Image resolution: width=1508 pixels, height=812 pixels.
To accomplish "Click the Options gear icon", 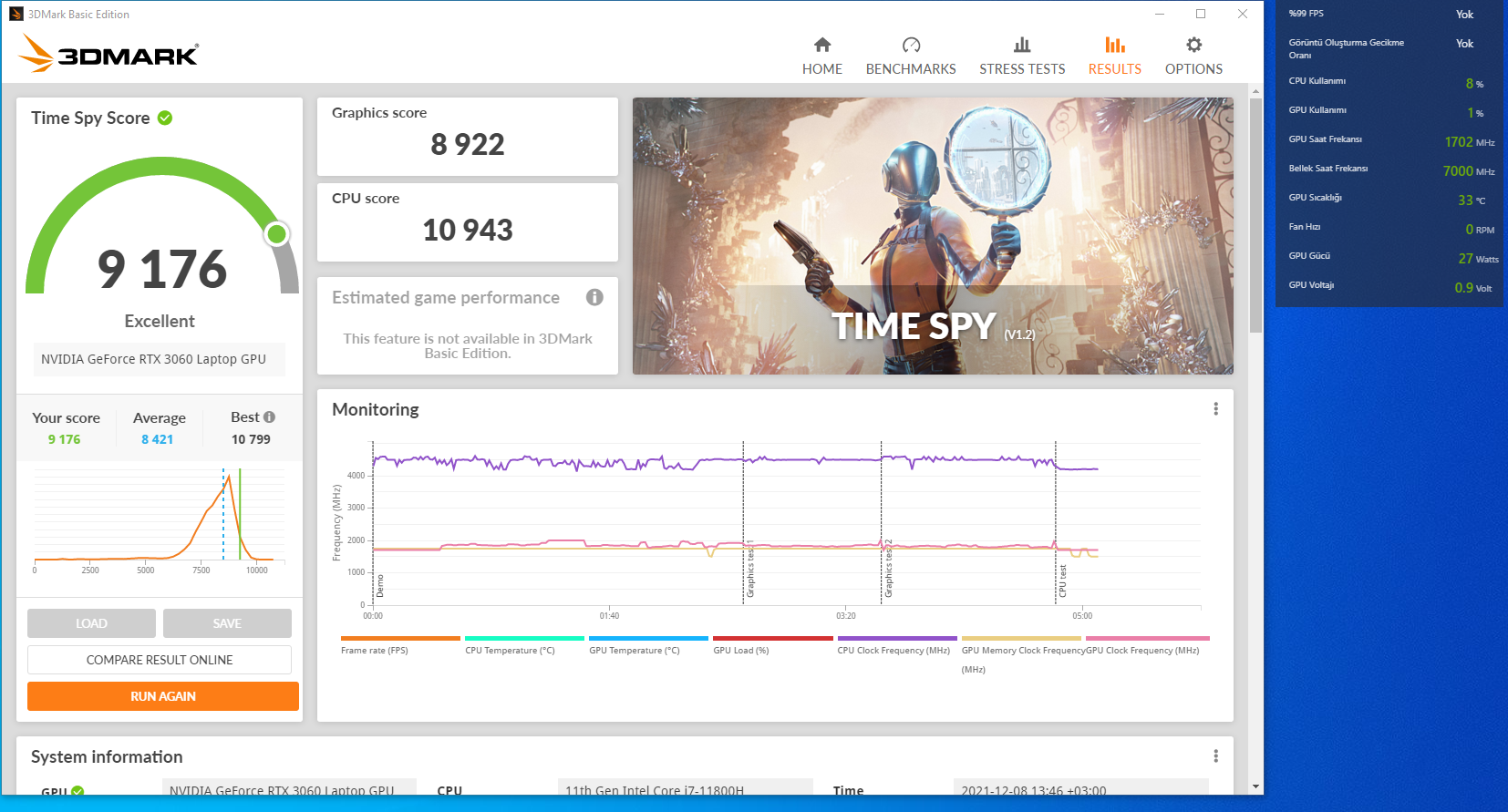I will (1193, 45).
